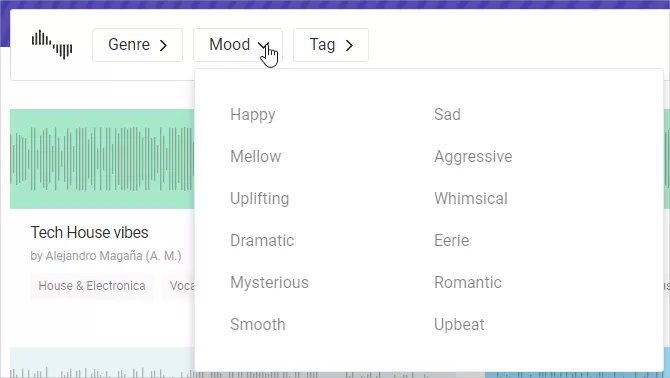Filter by Eerie mood
This screenshot has height=378, width=670.
pyautogui.click(x=451, y=240)
